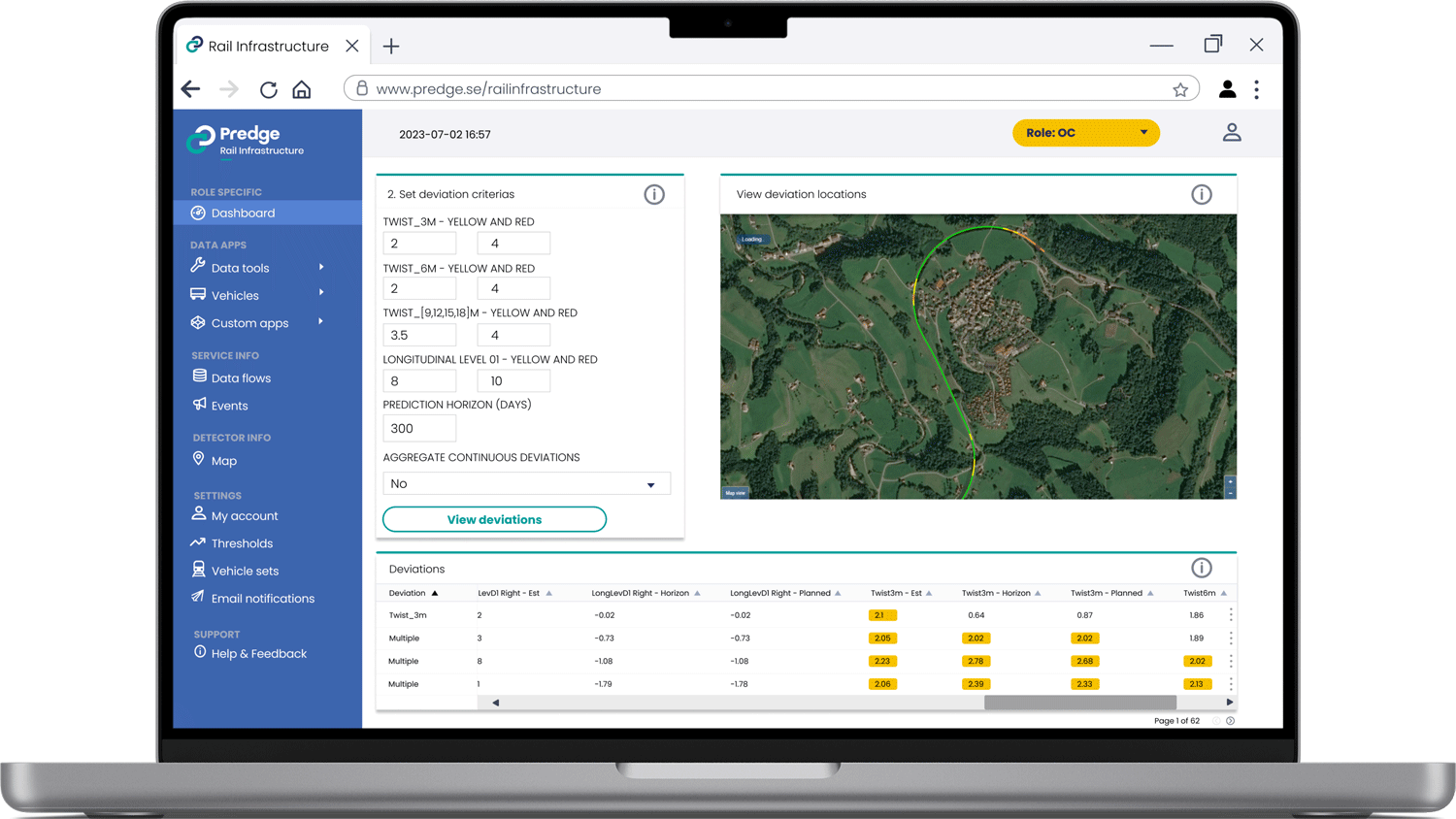Click the My account person icon
1456x819 pixels.
click(x=199, y=514)
